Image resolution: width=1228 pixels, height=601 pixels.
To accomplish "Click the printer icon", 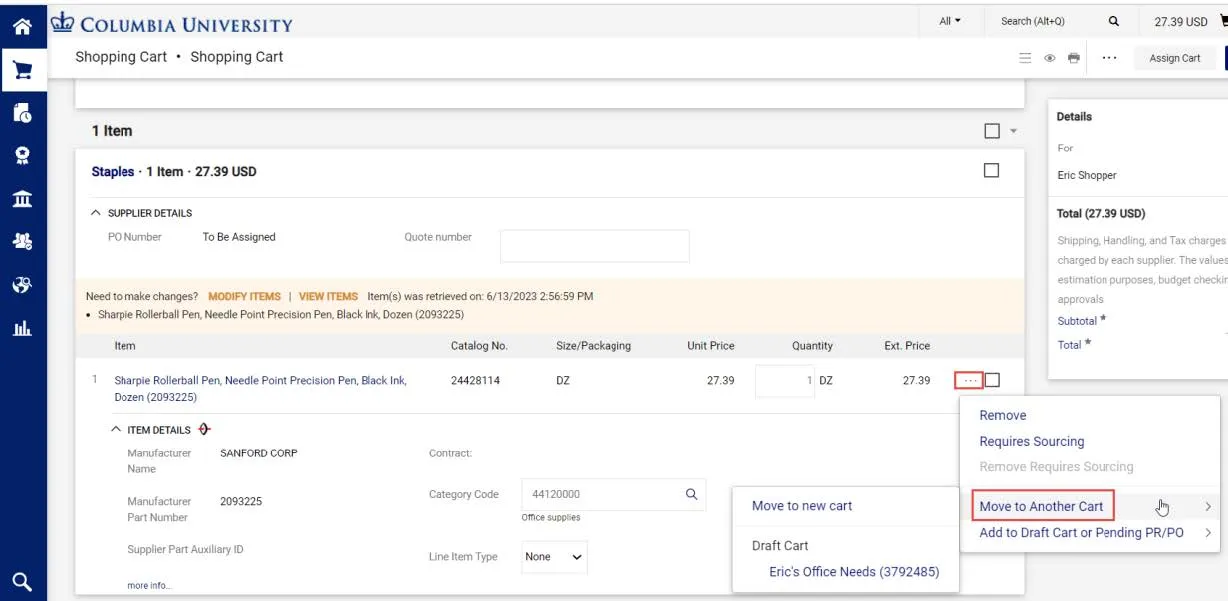I will click(1074, 58).
